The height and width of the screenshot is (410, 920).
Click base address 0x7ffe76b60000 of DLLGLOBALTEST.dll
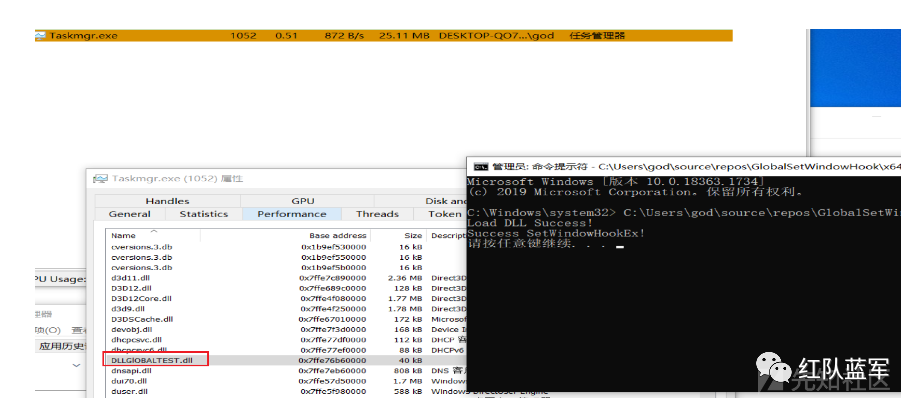click(x=332, y=360)
